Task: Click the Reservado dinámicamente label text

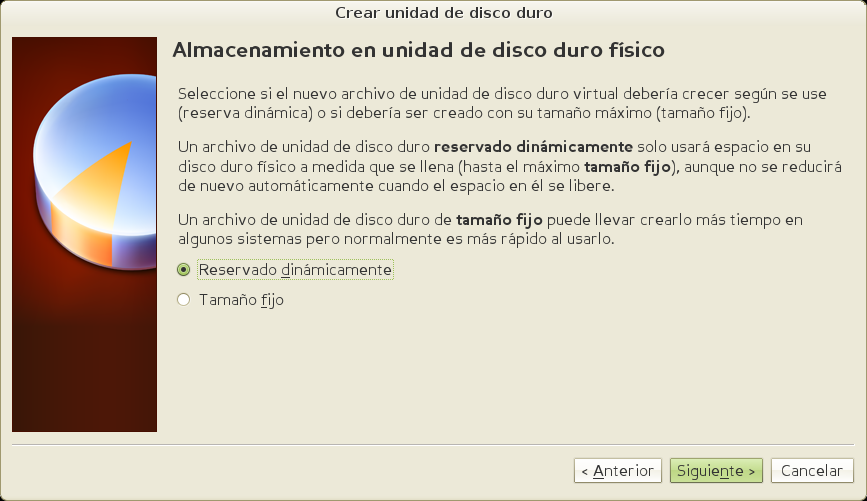Action: [x=295, y=270]
